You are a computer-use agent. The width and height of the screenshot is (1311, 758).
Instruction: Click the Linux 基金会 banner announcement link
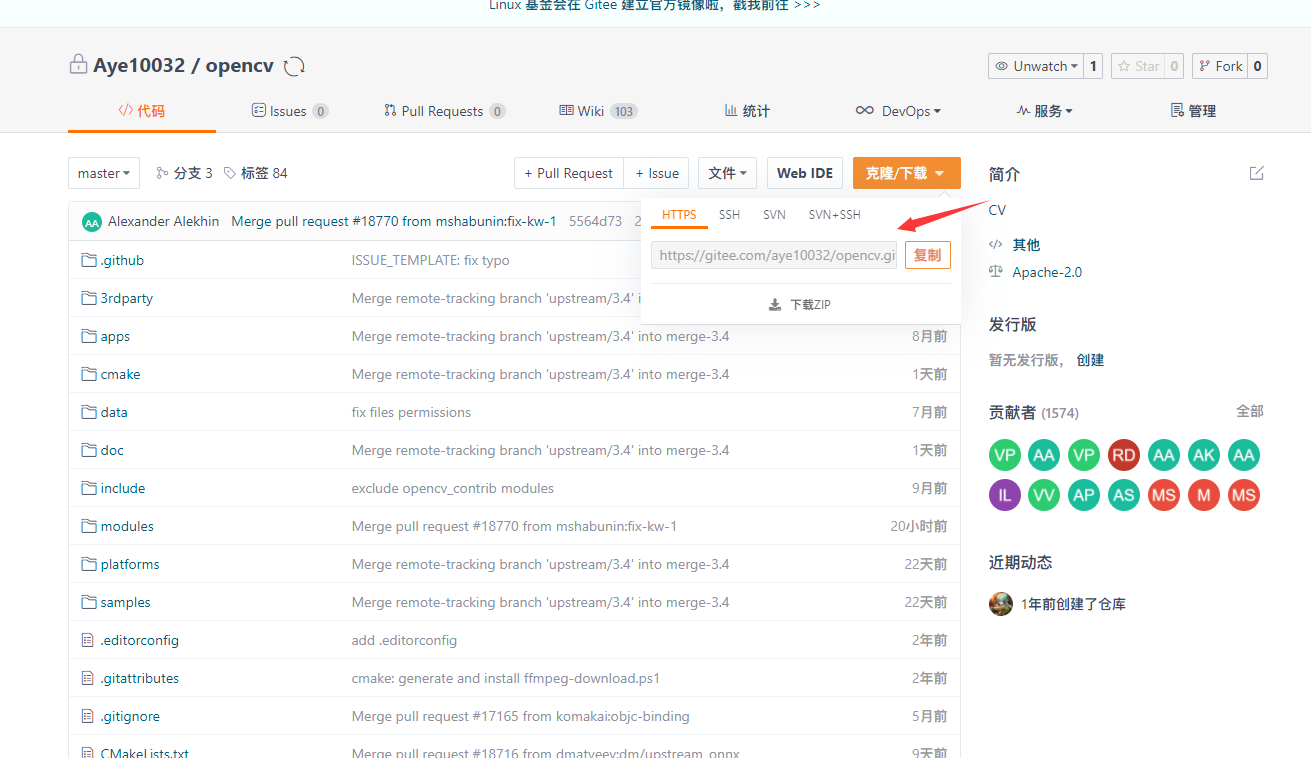coord(655,5)
